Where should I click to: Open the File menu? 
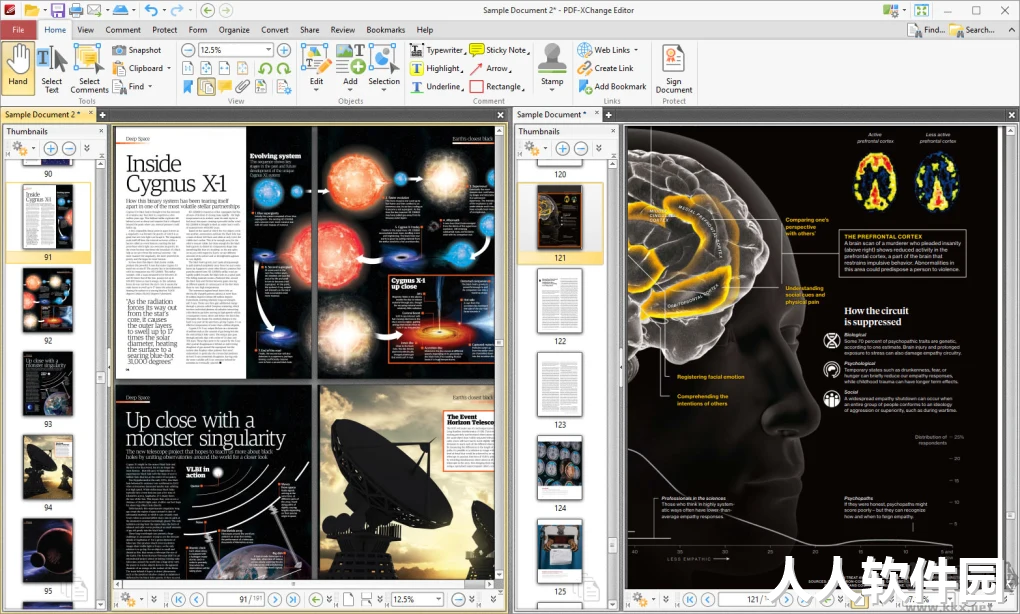tap(18, 30)
